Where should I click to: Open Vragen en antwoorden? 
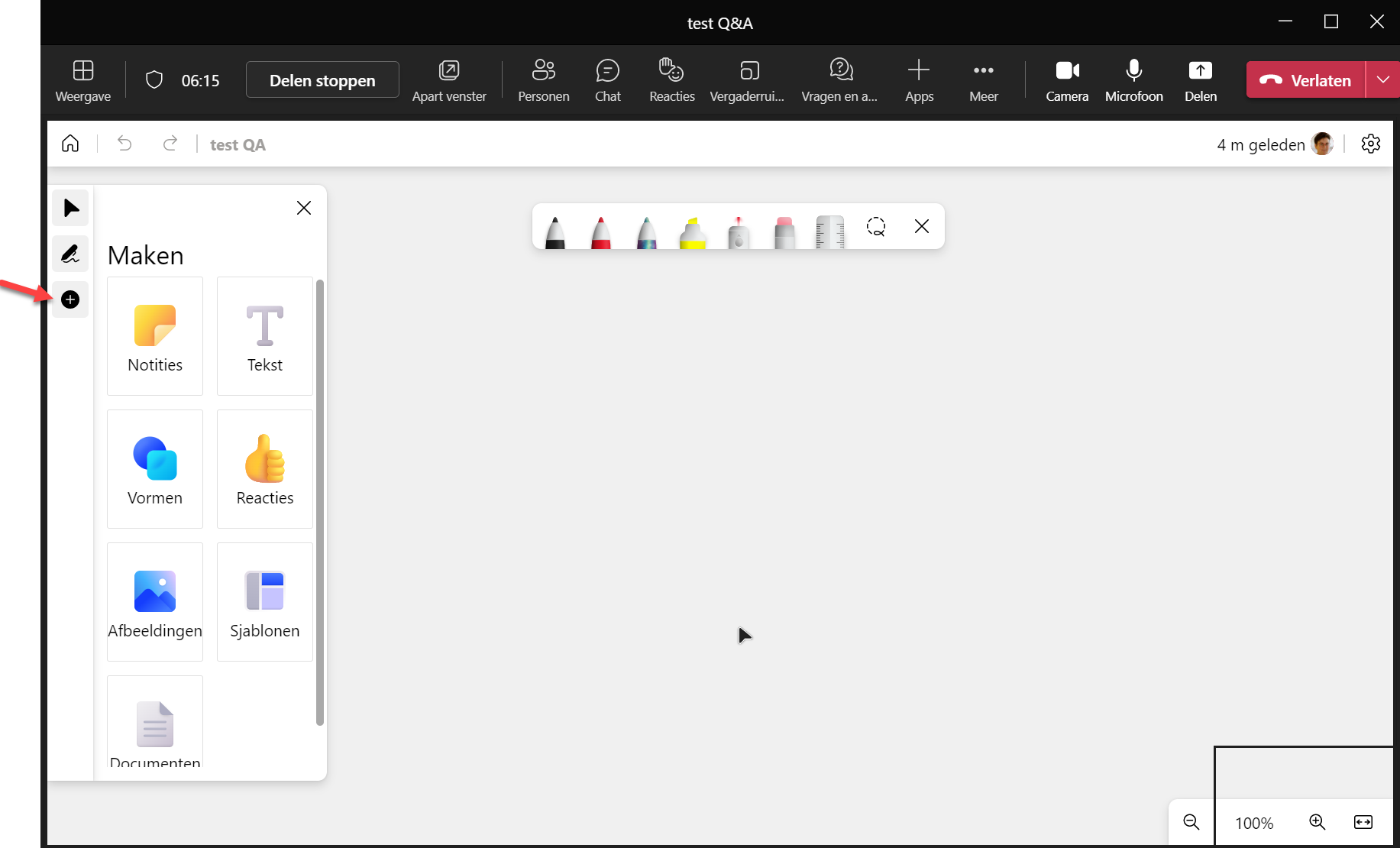[x=839, y=80]
